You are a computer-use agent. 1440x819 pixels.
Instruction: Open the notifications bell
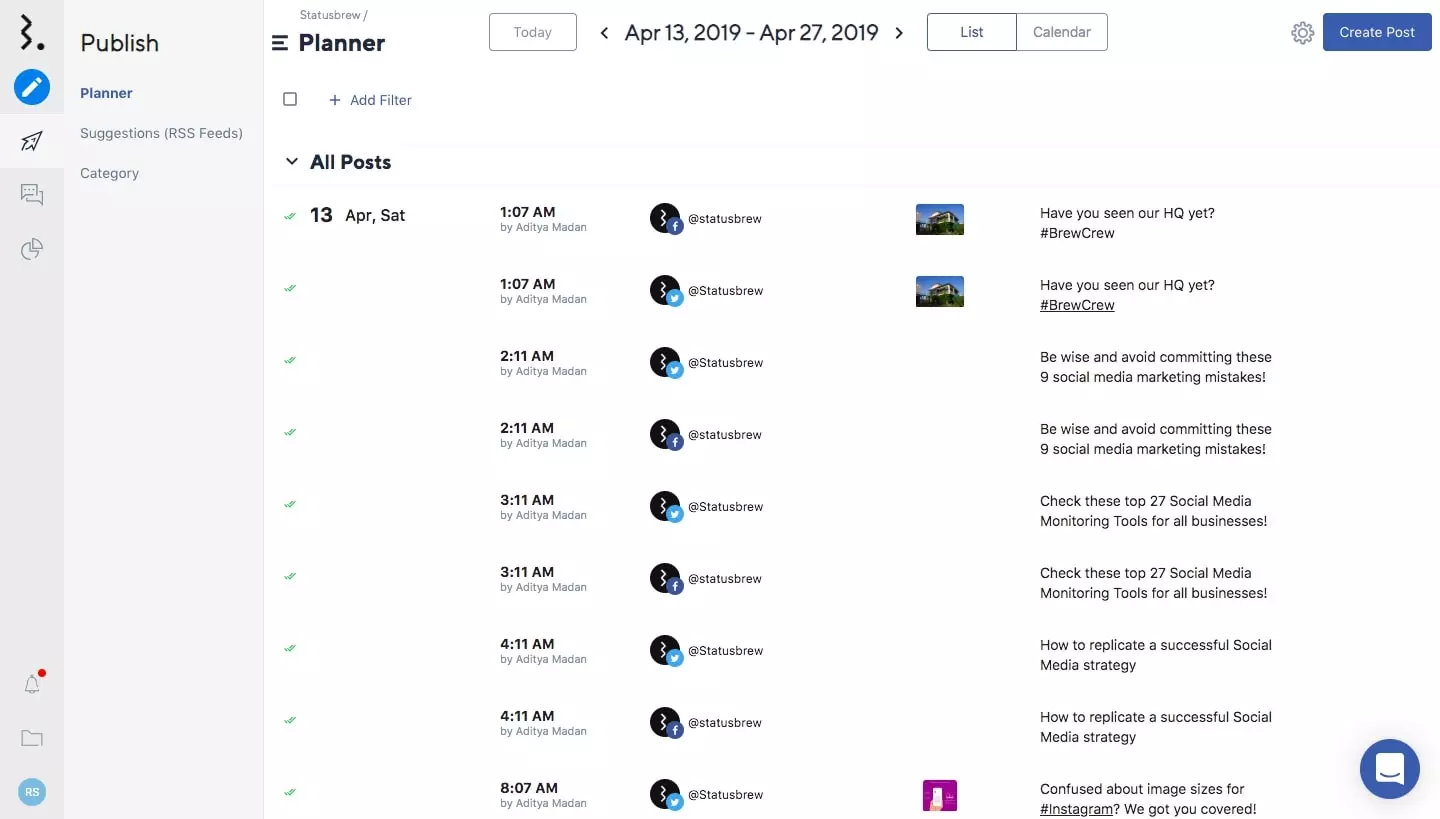pos(32,685)
